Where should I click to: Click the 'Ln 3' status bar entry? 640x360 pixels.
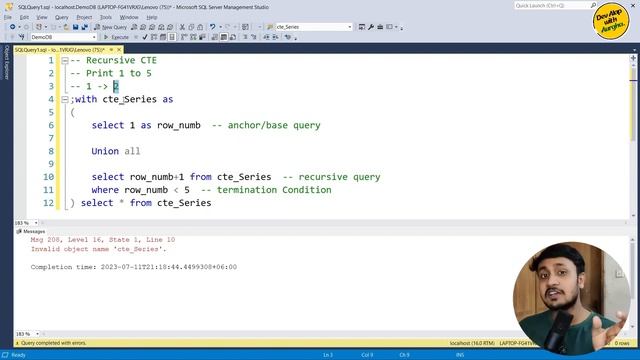[x=327, y=355]
